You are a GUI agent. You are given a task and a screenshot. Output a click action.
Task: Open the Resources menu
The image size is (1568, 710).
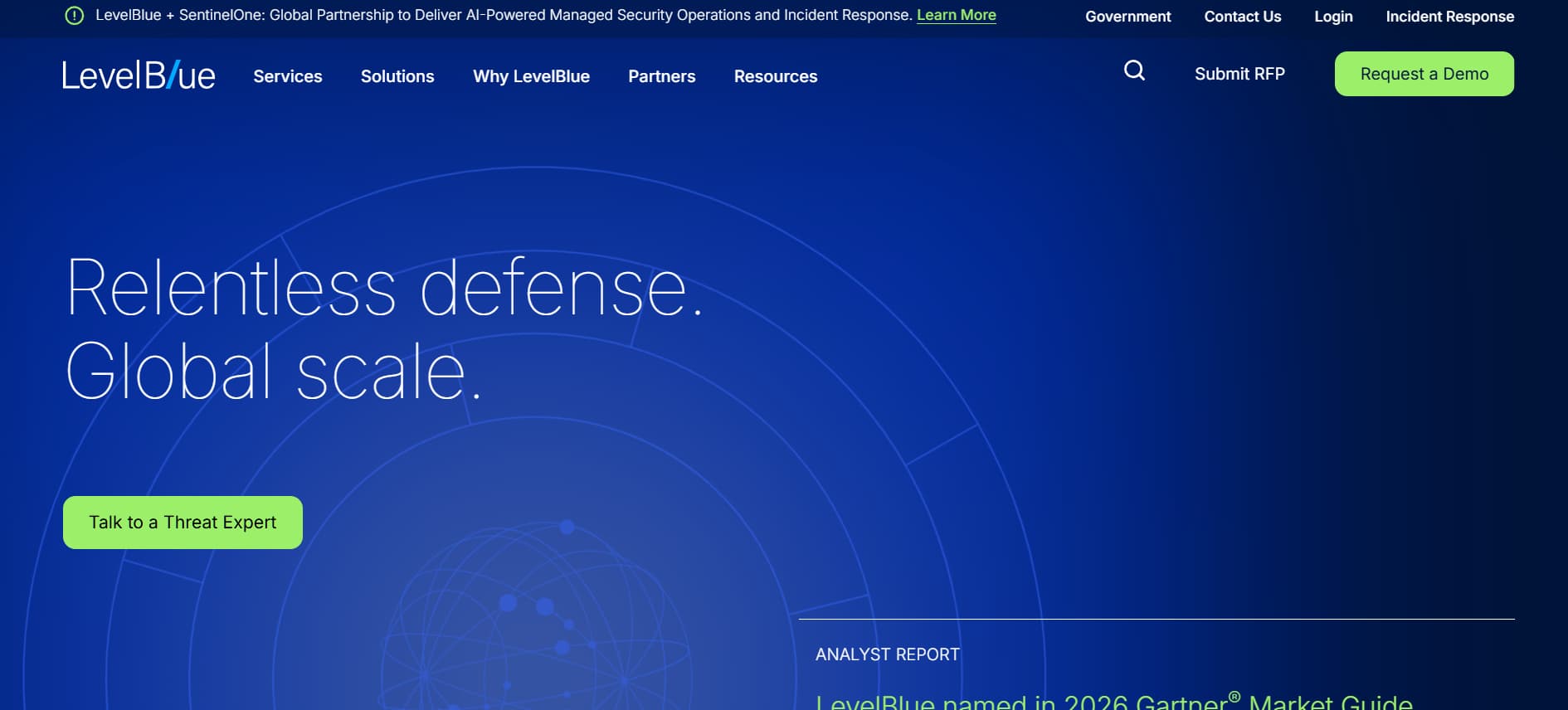(776, 76)
